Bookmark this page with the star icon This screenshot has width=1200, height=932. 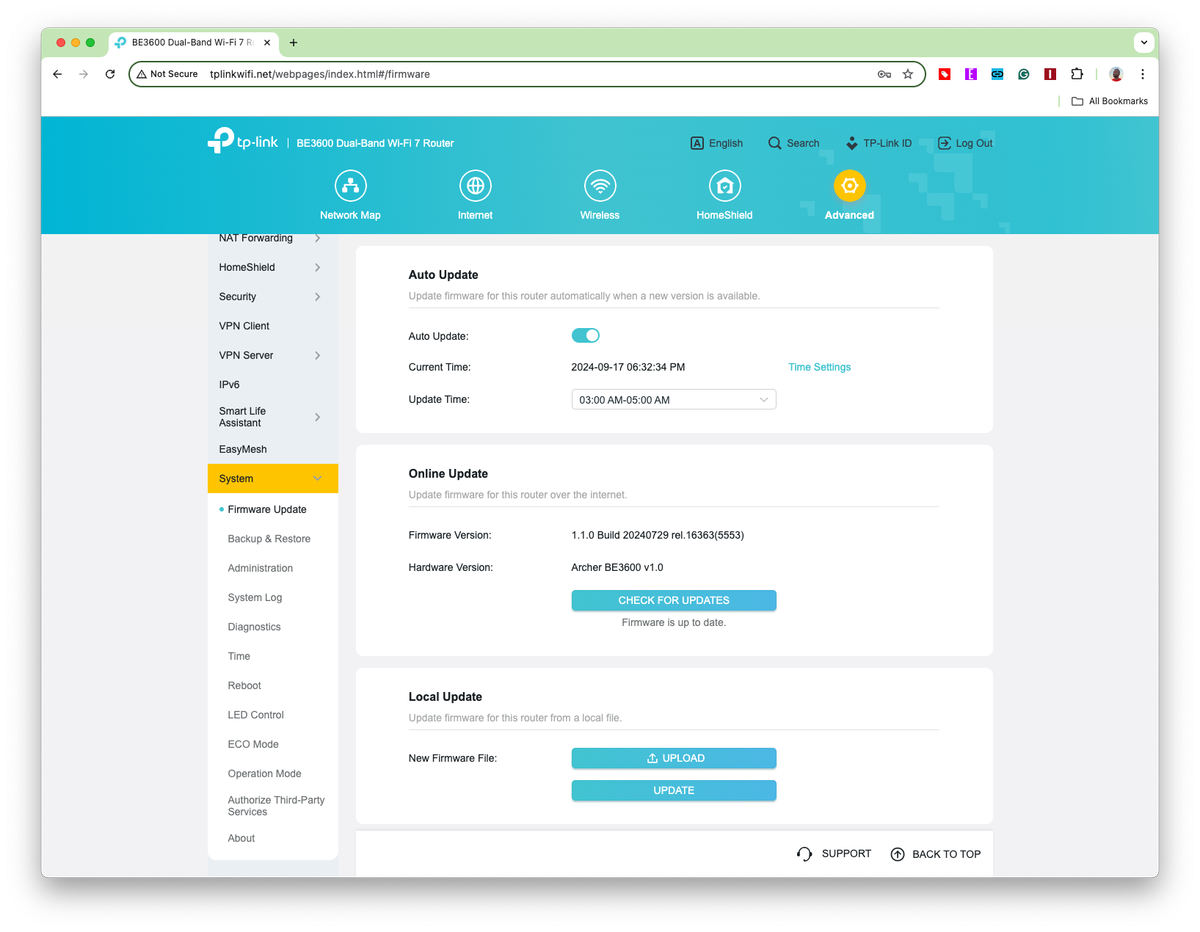[908, 74]
